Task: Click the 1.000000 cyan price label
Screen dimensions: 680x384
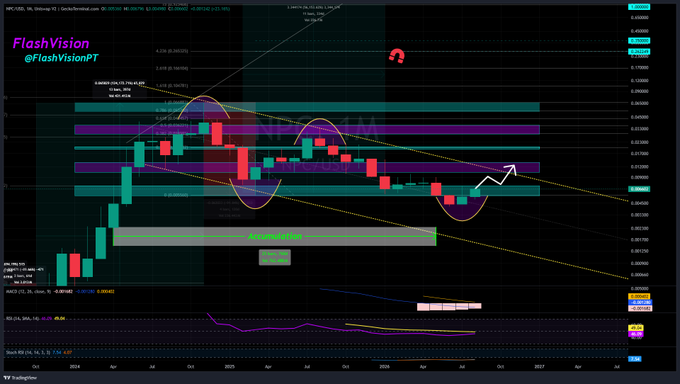Action: (x=639, y=7)
